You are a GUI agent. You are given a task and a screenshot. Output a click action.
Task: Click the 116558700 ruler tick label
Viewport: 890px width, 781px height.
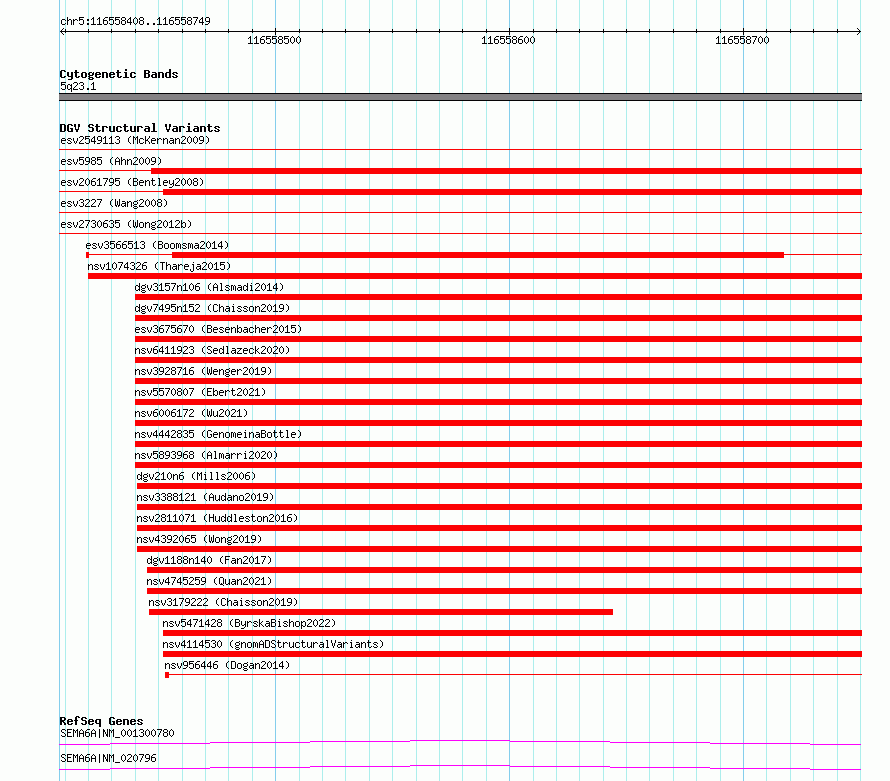pyautogui.click(x=742, y=40)
